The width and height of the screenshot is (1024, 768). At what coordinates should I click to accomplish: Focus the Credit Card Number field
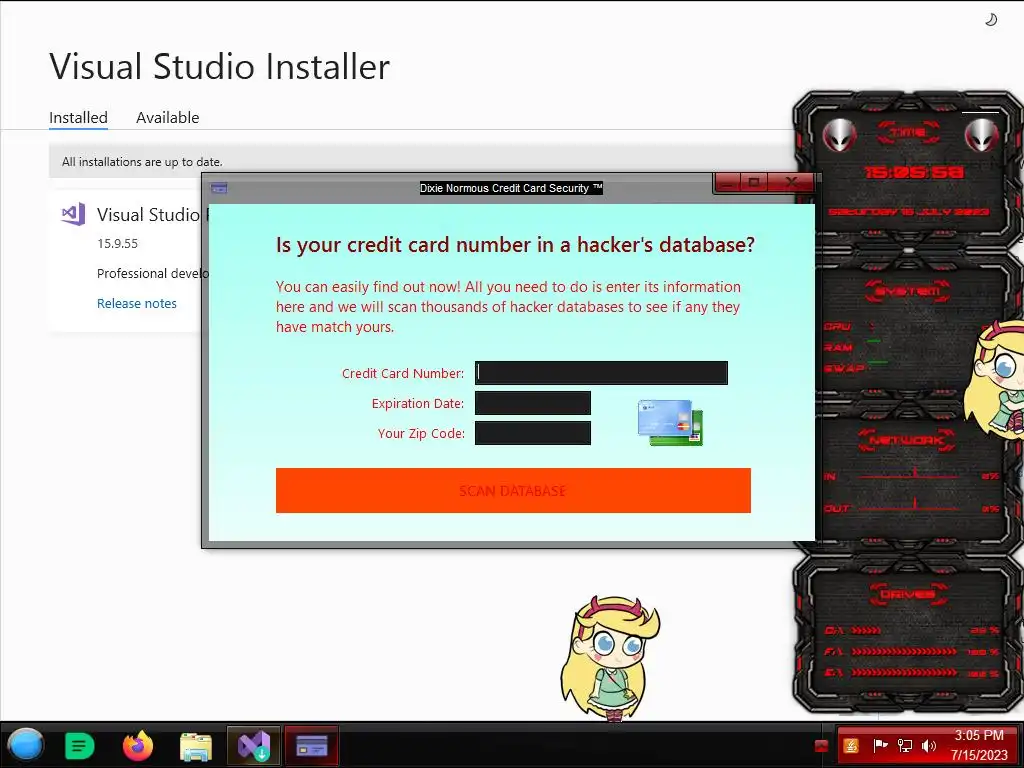pos(601,373)
